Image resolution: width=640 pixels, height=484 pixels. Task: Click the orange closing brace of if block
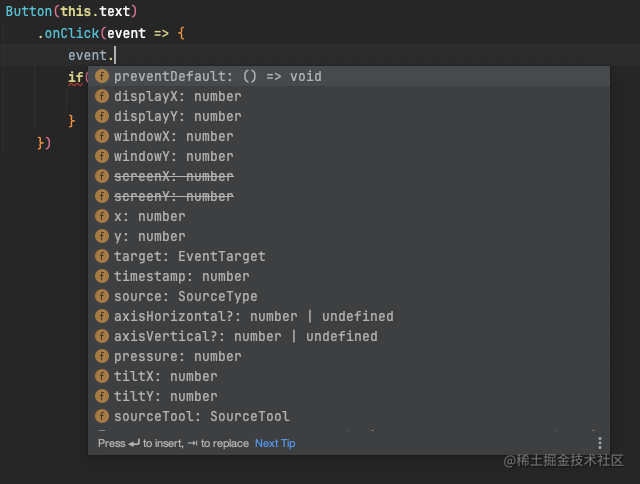click(x=72, y=121)
